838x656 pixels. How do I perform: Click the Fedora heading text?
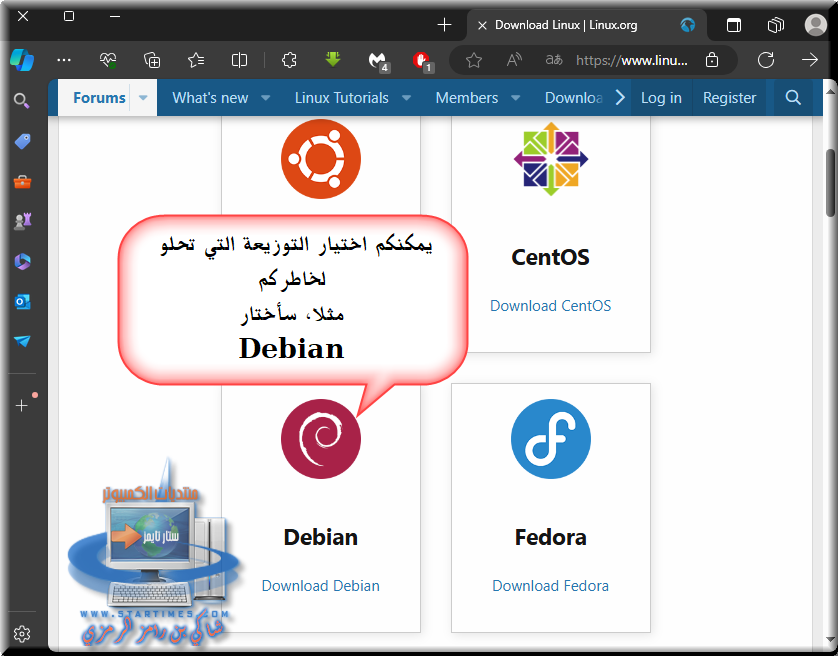point(550,537)
